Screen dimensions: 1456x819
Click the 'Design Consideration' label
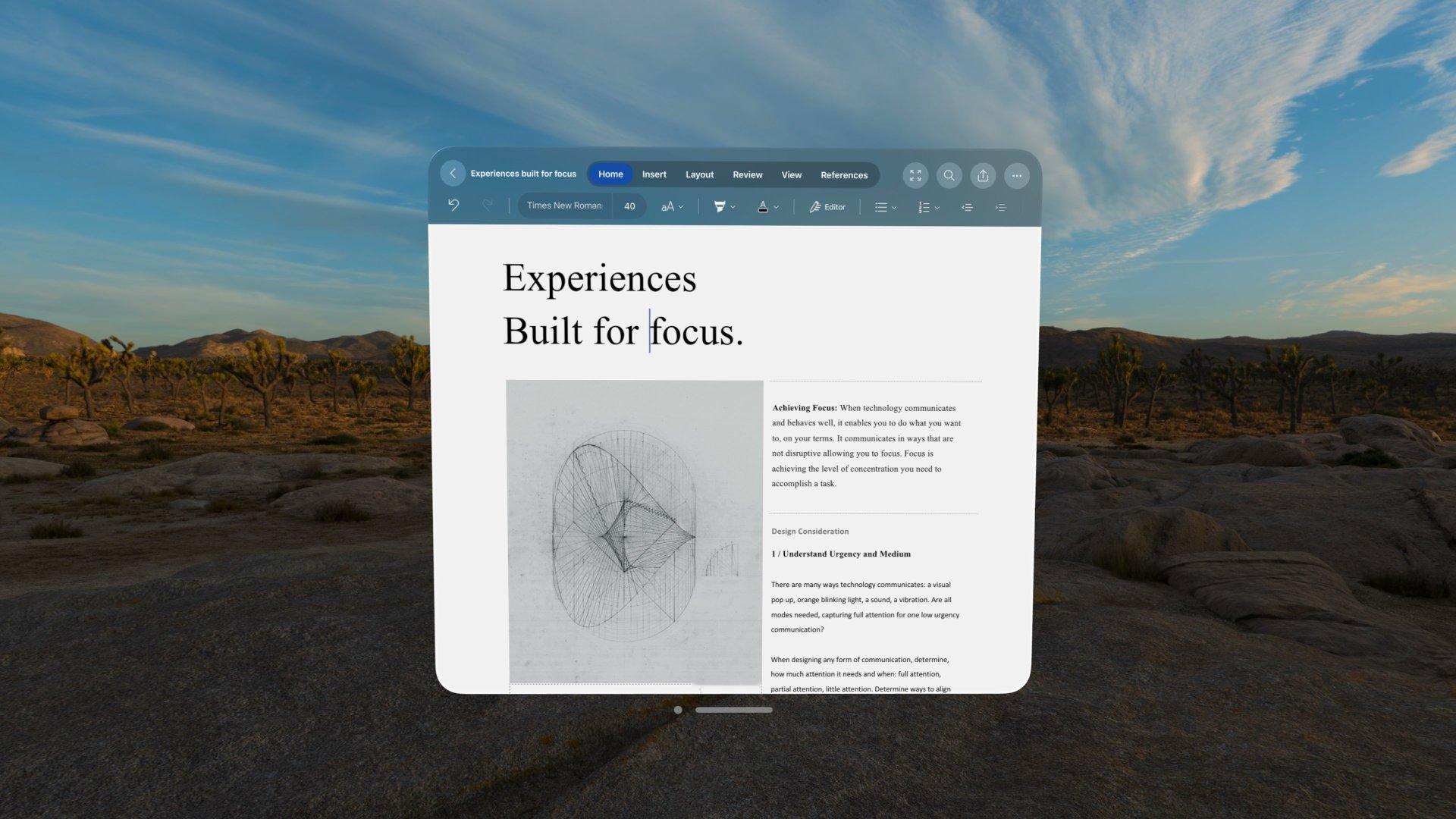[810, 532]
